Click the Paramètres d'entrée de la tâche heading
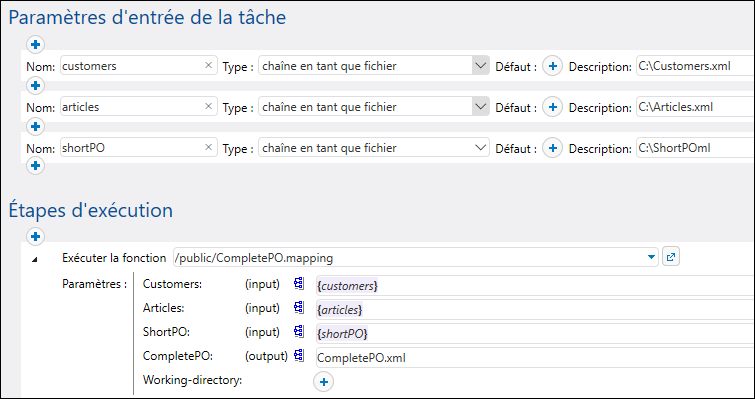The image size is (755, 399). pos(147,18)
